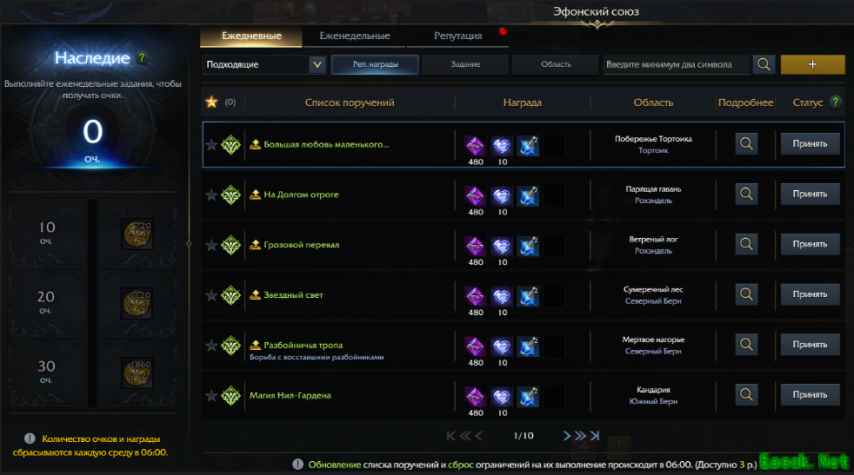Expand the Подходящие filter dropdown
The height and width of the screenshot is (475, 854).
pos(317,65)
